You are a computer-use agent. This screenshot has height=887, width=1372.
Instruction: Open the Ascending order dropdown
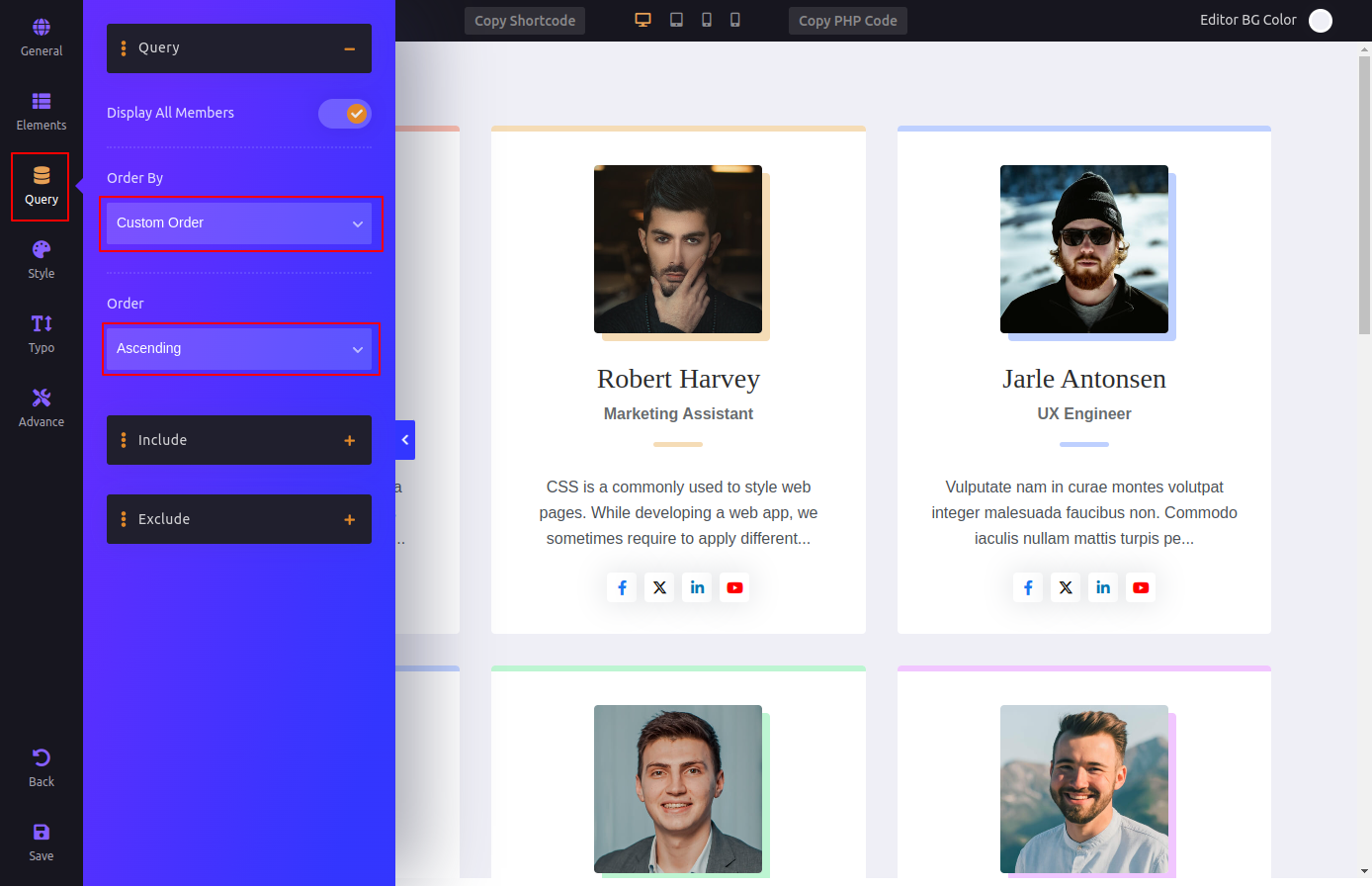[x=239, y=349]
